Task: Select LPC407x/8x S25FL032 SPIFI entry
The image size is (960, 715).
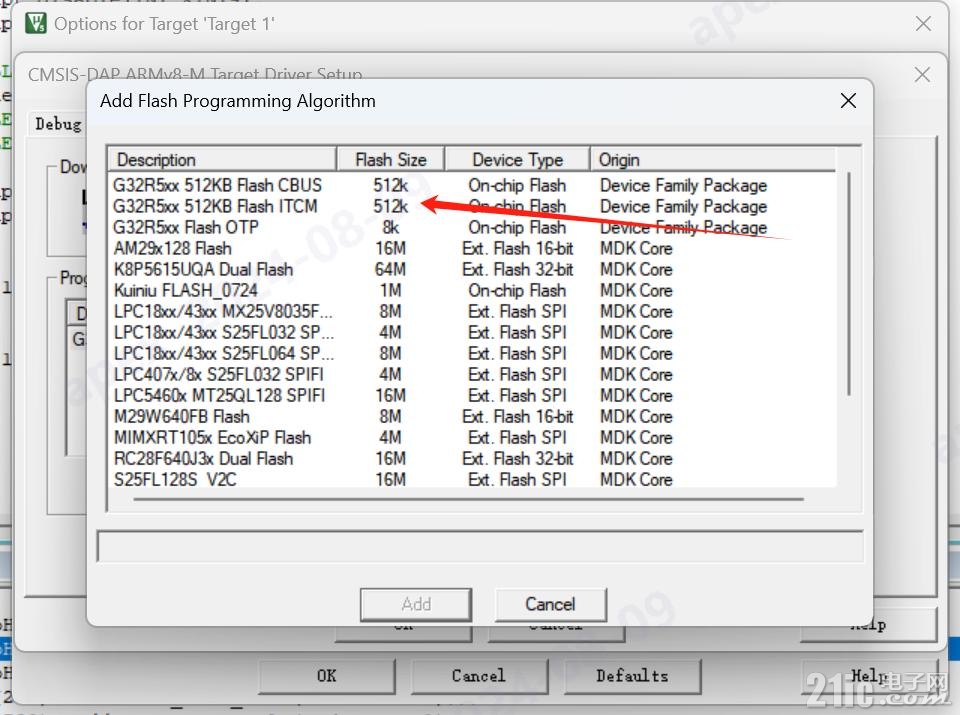Action: point(471,375)
